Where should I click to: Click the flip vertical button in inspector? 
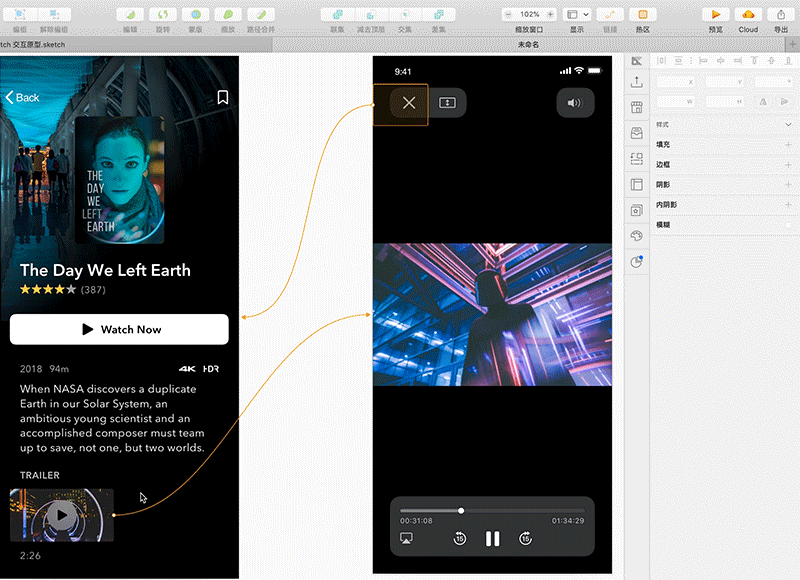784,102
